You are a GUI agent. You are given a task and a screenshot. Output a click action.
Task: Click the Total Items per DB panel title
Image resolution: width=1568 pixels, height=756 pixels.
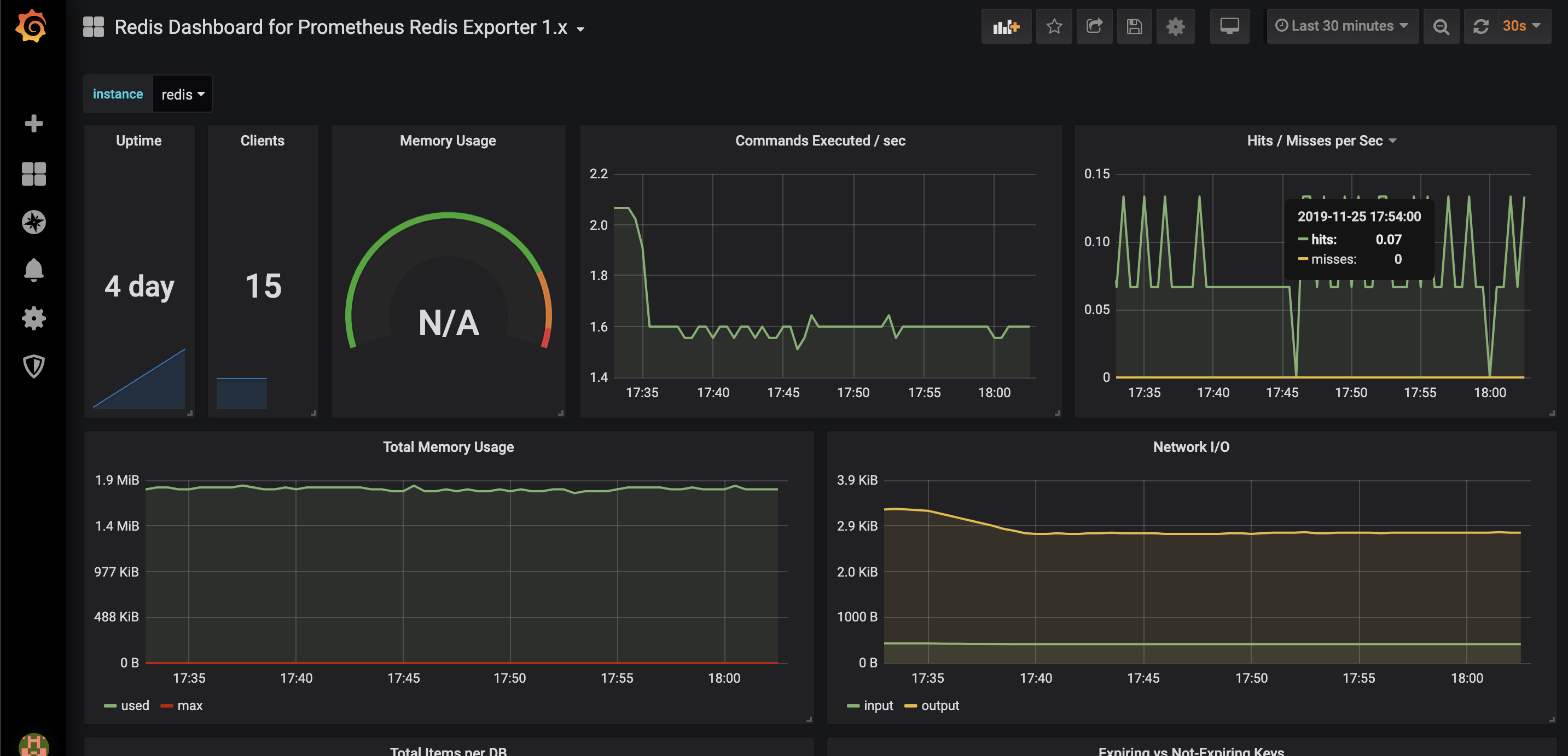[449, 751]
